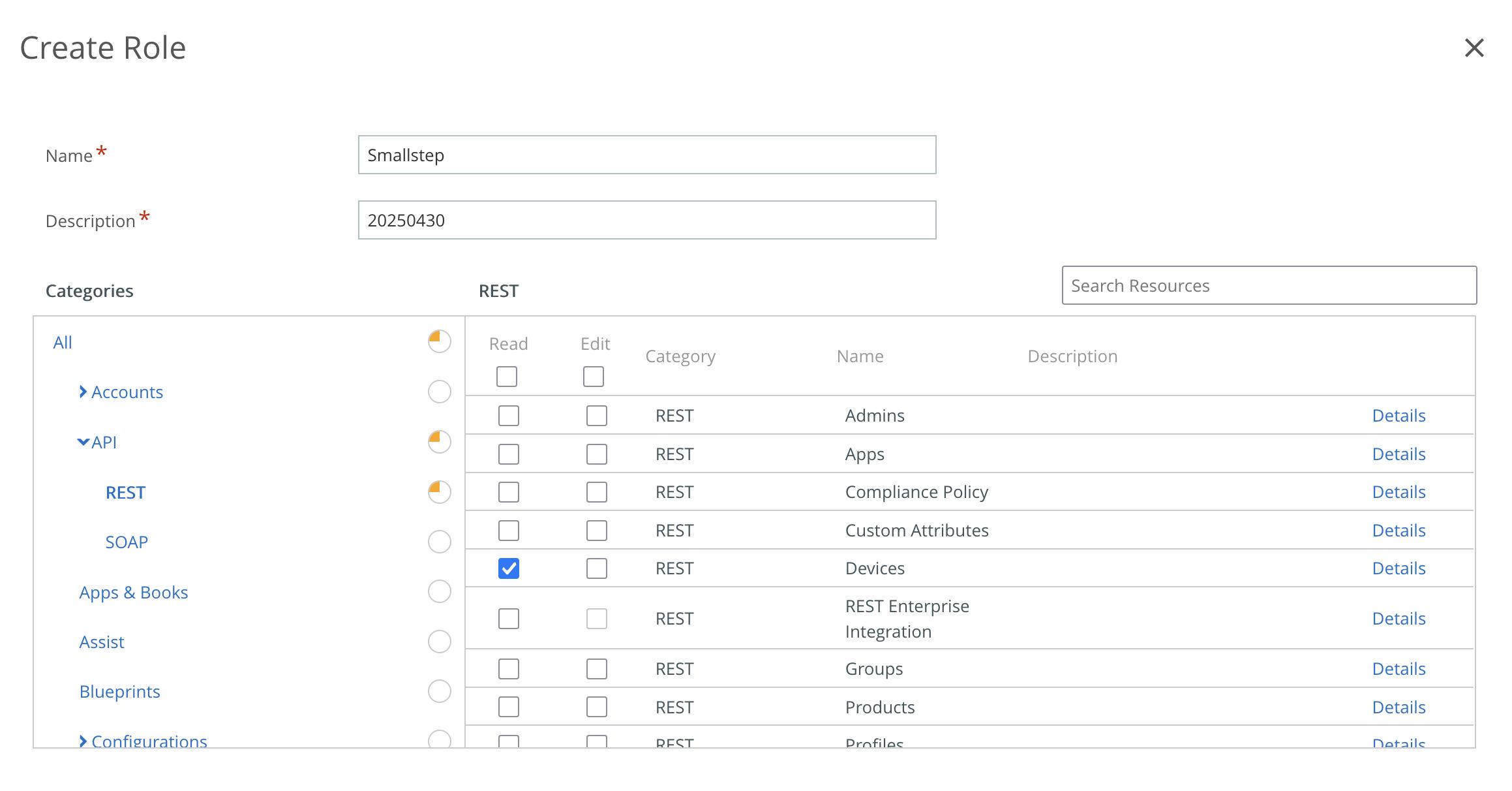The width and height of the screenshot is (1512, 791).
Task: Click the selection circle beside Assist
Action: tap(438, 642)
